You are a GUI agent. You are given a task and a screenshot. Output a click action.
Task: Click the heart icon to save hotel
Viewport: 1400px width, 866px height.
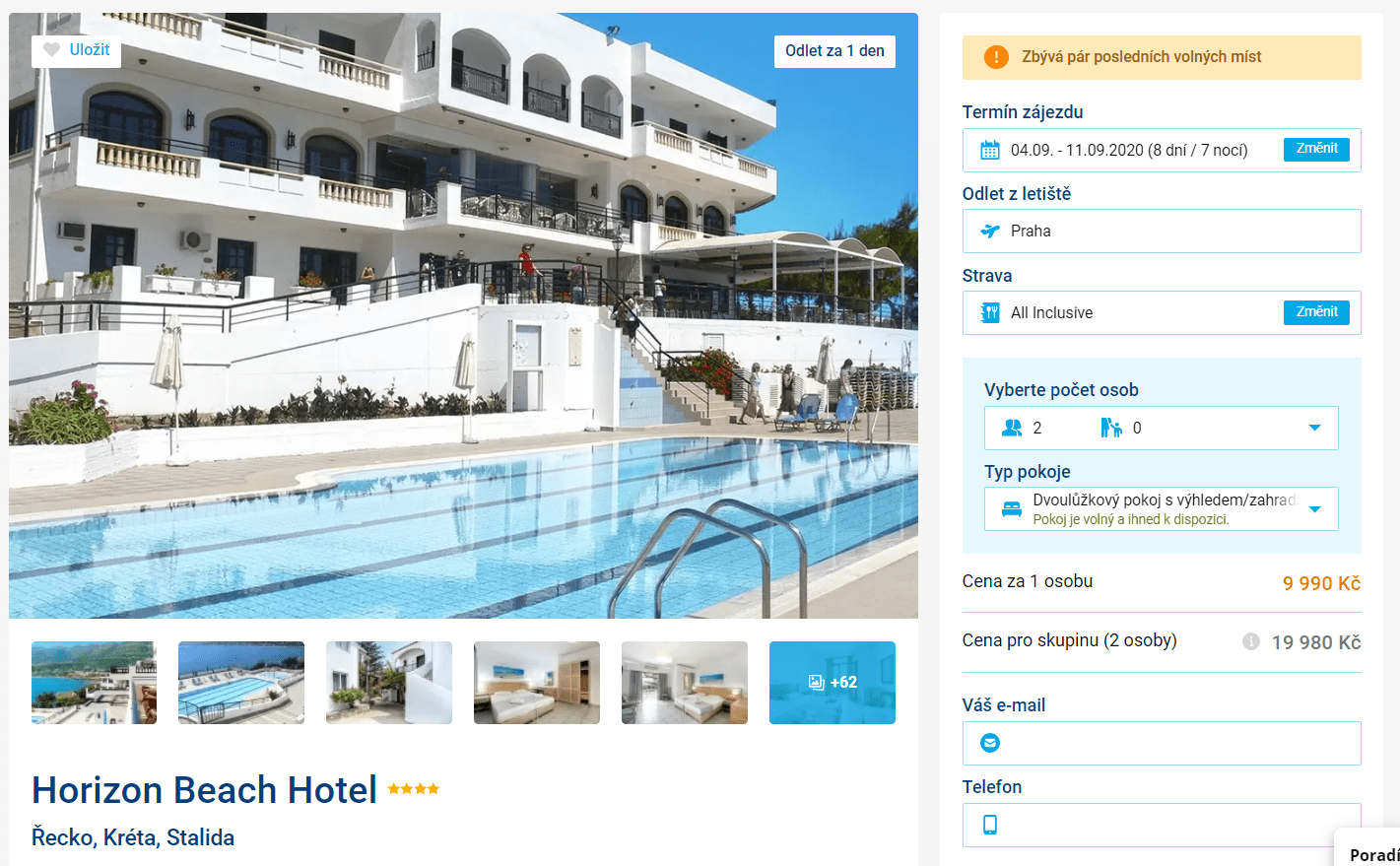pyautogui.click(x=52, y=50)
